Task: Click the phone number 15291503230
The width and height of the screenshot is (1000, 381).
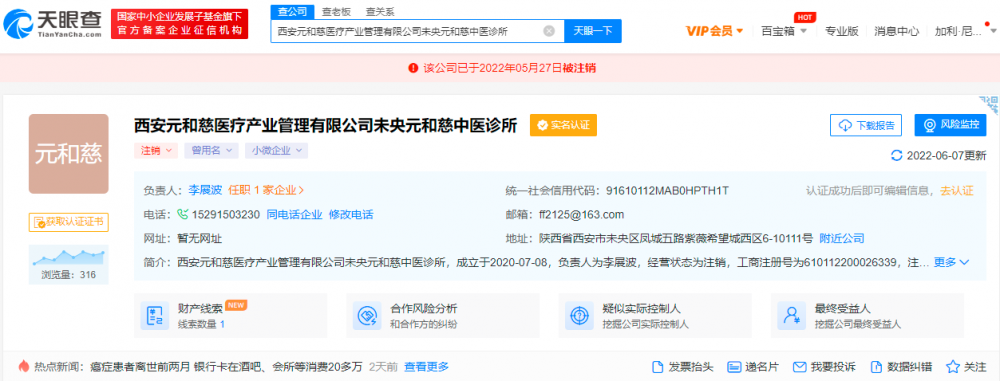Action: [x=225, y=214]
